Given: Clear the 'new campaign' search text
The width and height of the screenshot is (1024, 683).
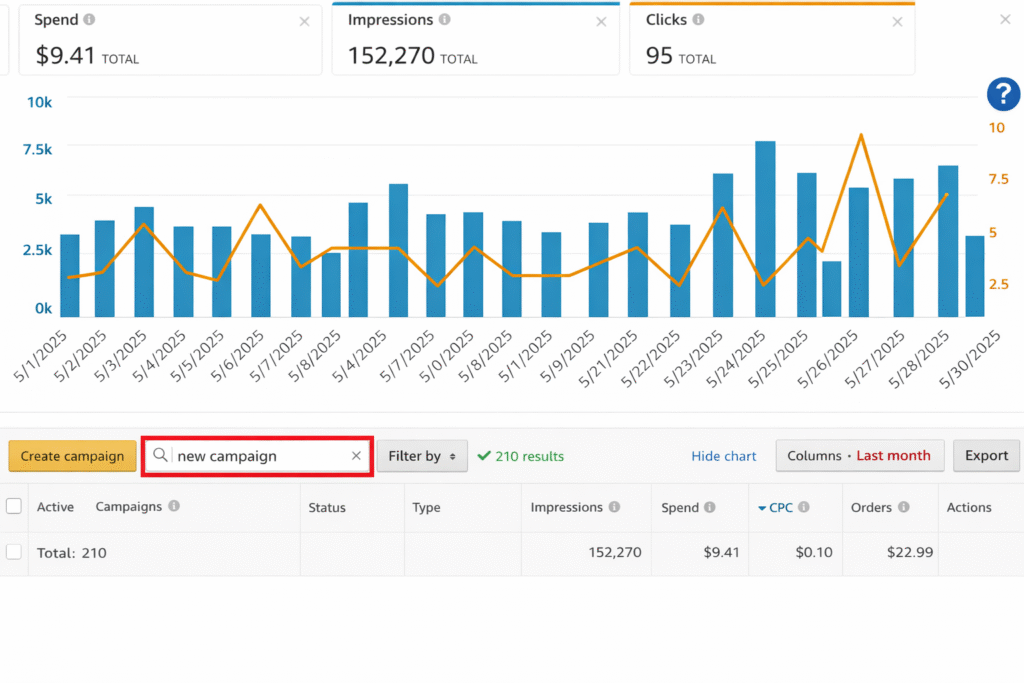Looking at the screenshot, I should 356,456.
